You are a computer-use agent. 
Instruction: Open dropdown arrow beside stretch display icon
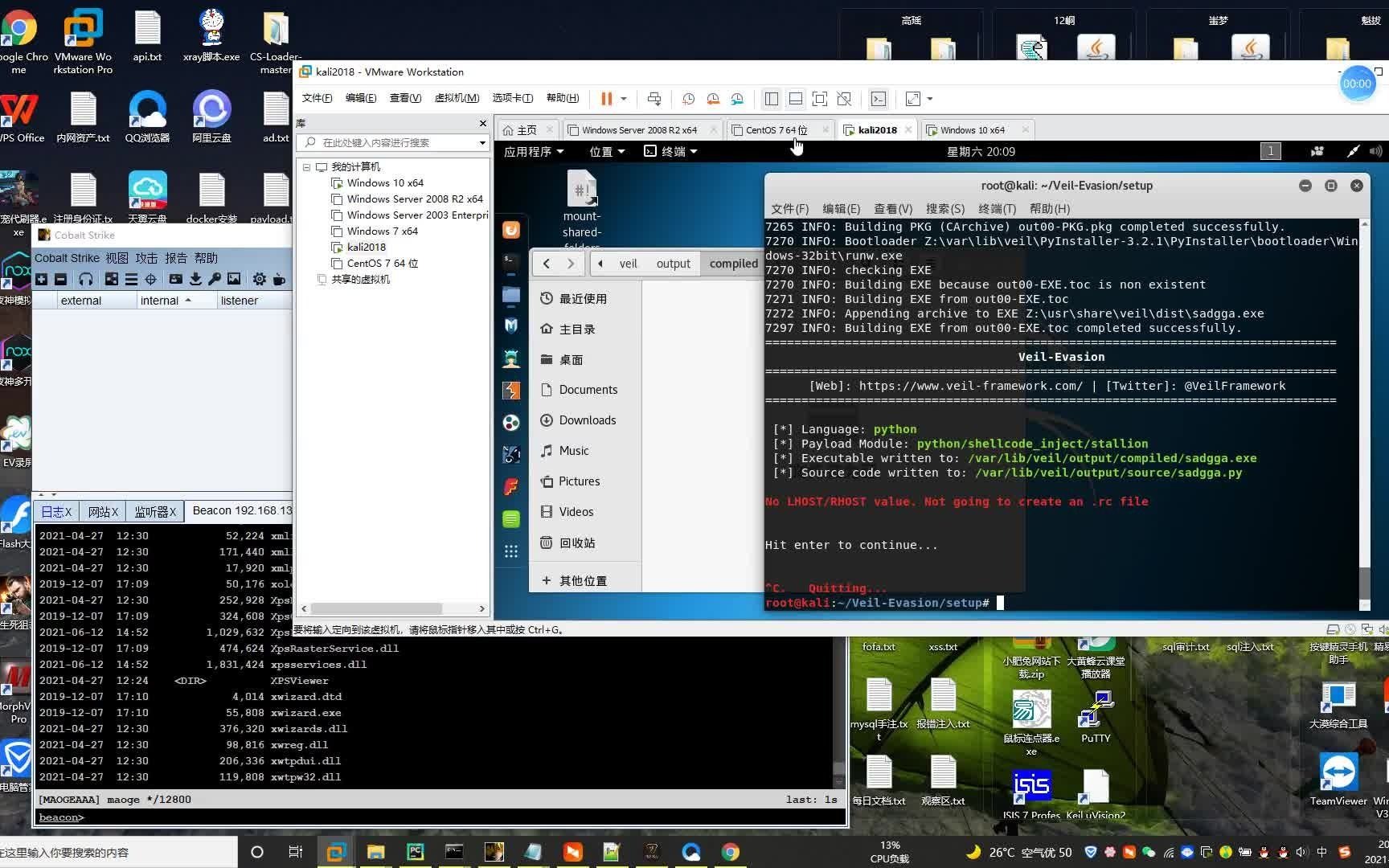click(x=930, y=99)
